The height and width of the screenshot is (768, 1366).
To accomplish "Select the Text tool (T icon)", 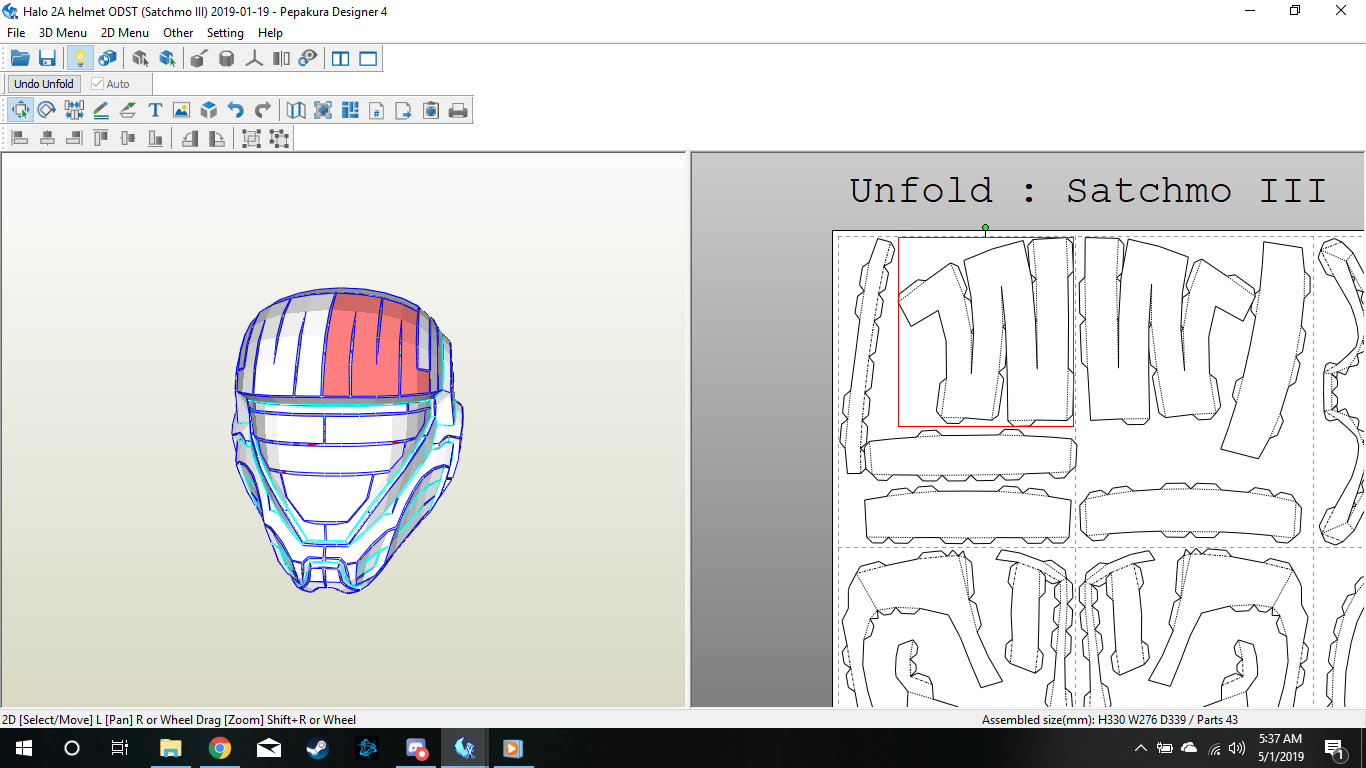I will click(155, 110).
